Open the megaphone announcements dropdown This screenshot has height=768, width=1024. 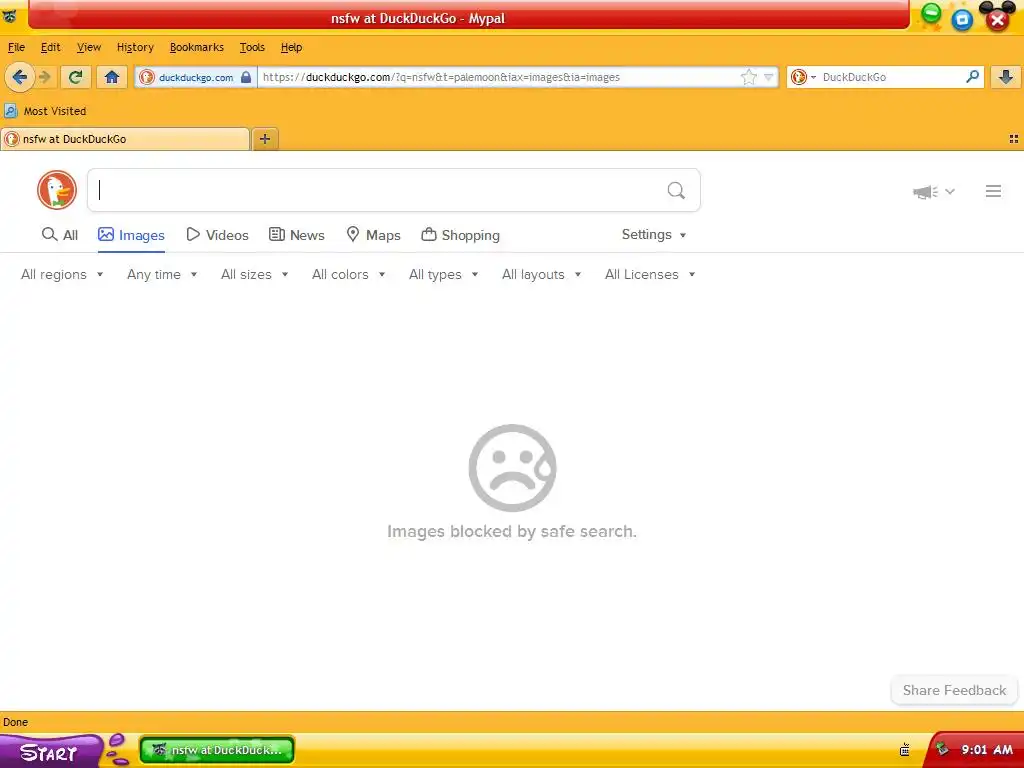[934, 191]
